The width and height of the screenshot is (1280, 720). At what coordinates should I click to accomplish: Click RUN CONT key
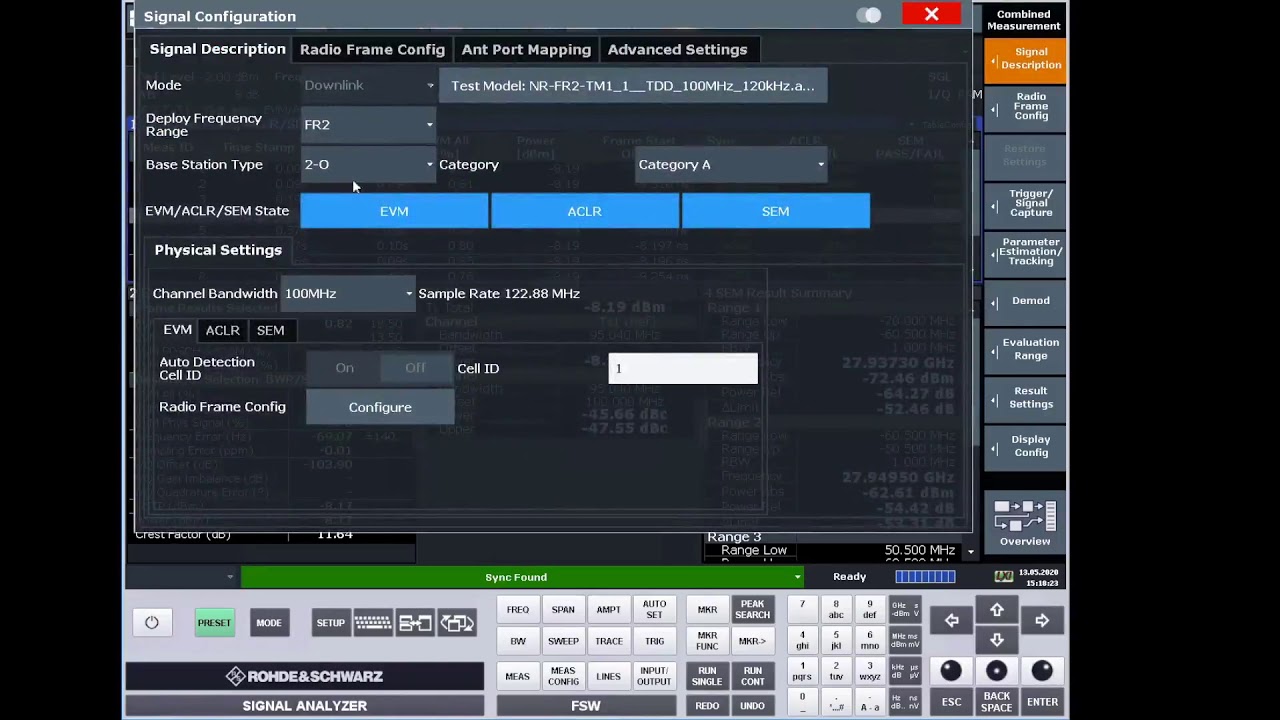point(753,676)
